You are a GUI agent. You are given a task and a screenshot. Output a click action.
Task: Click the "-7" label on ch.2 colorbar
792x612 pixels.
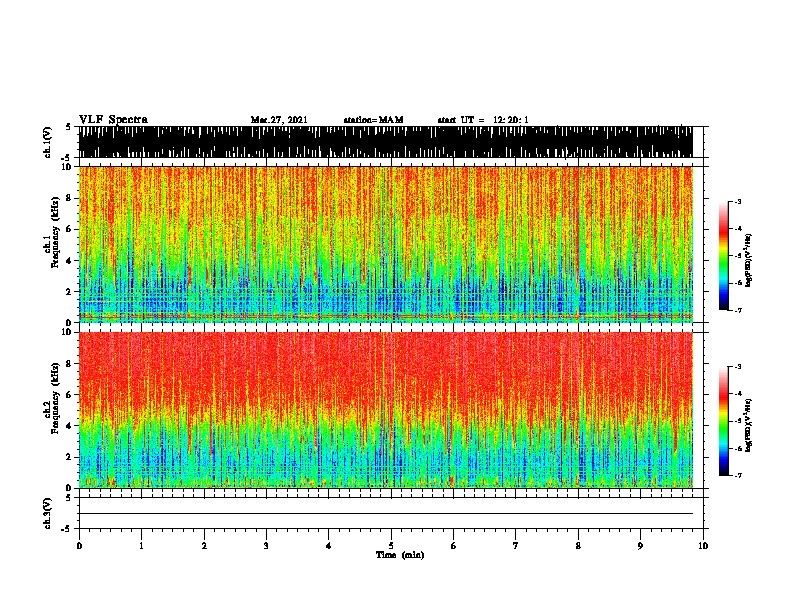[737, 476]
